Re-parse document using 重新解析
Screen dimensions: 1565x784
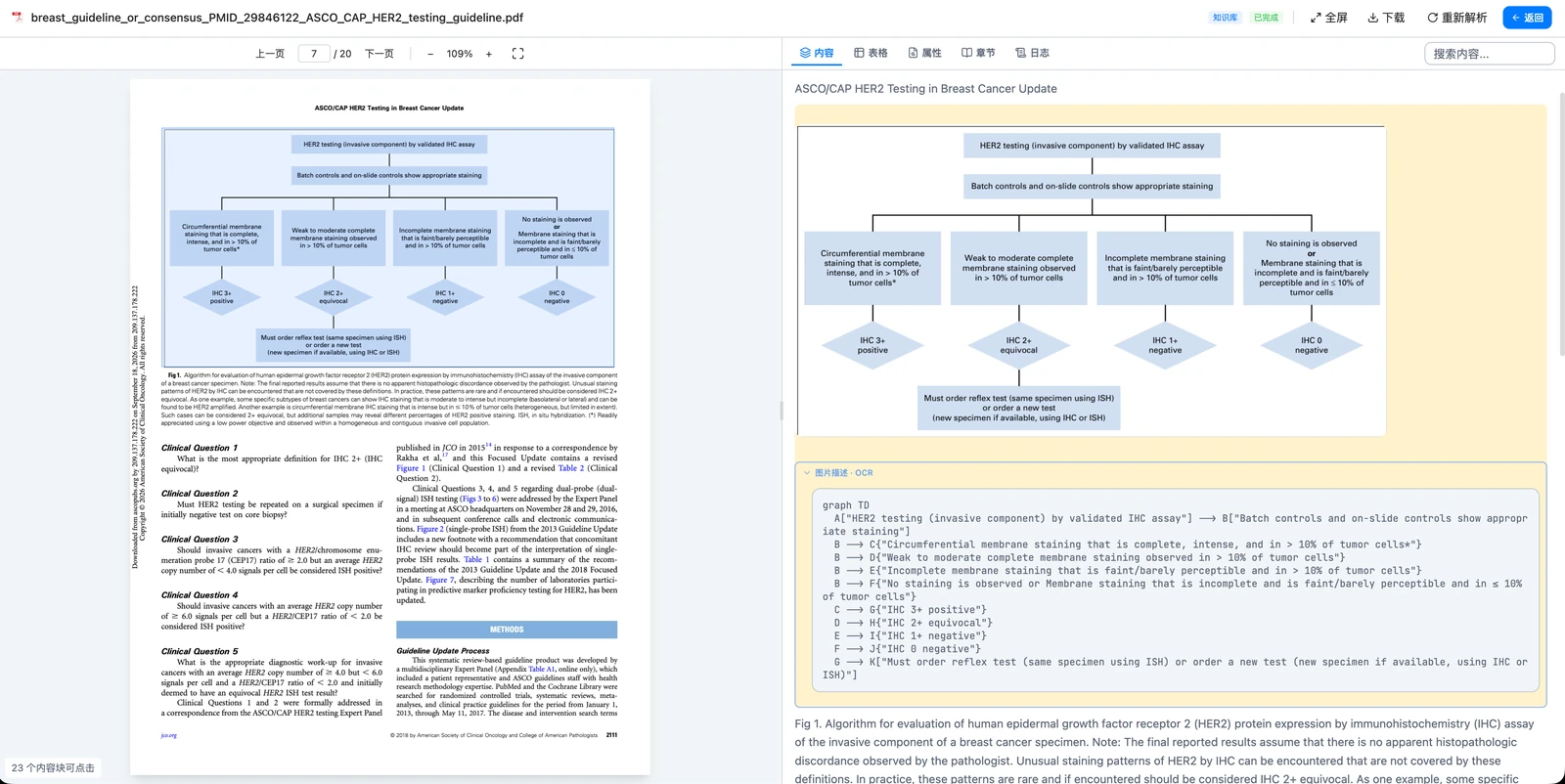pyautogui.click(x=1456, y=18)
